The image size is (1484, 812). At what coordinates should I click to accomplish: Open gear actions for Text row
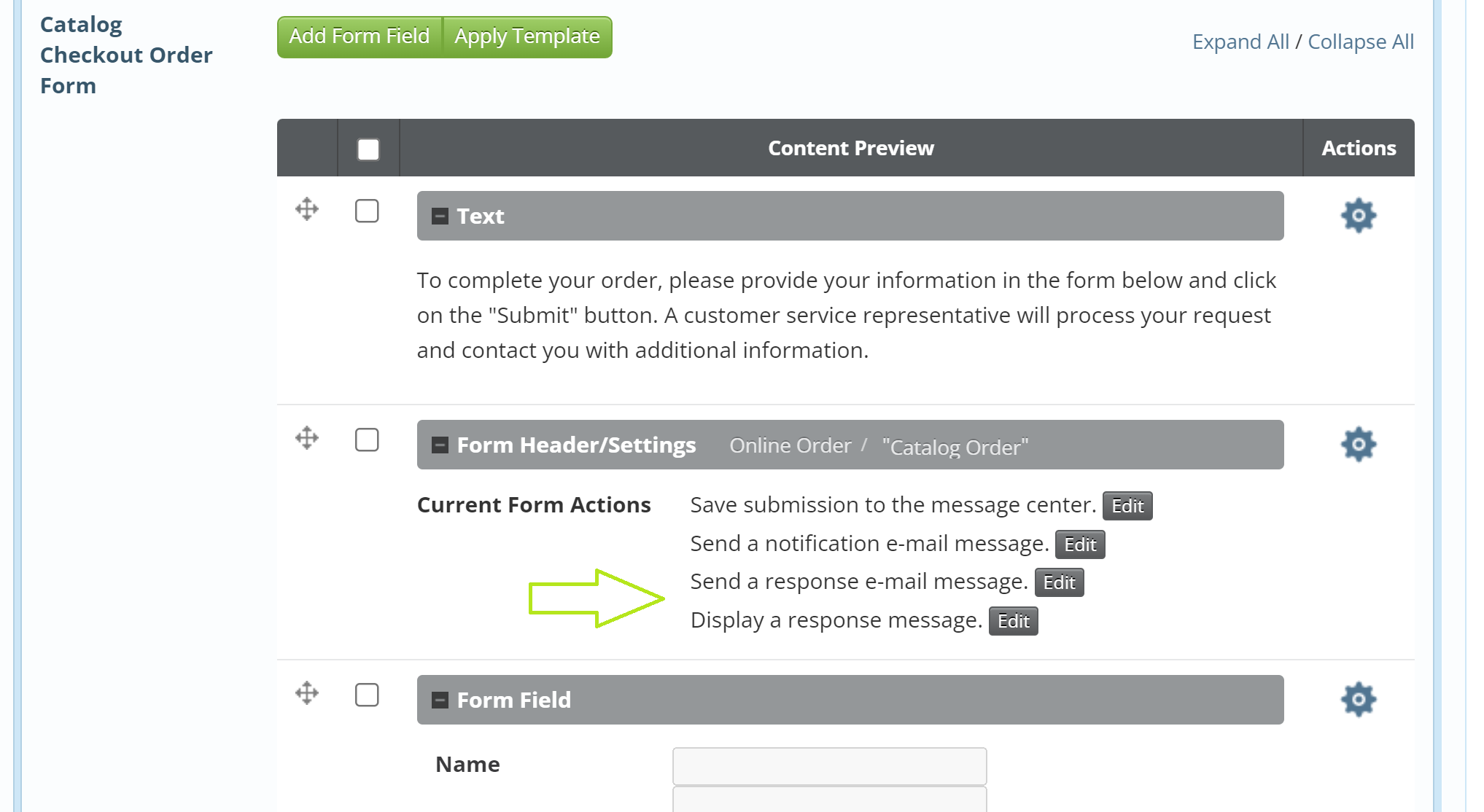coord(1358,216)
